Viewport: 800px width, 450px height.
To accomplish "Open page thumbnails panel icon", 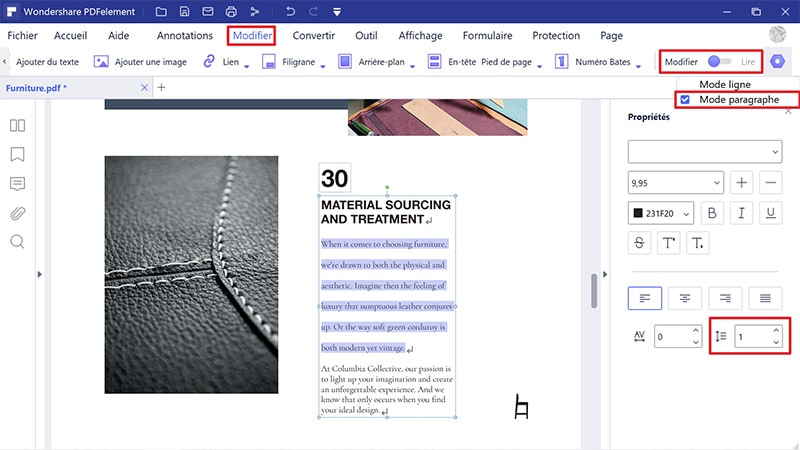I will 17,126.
